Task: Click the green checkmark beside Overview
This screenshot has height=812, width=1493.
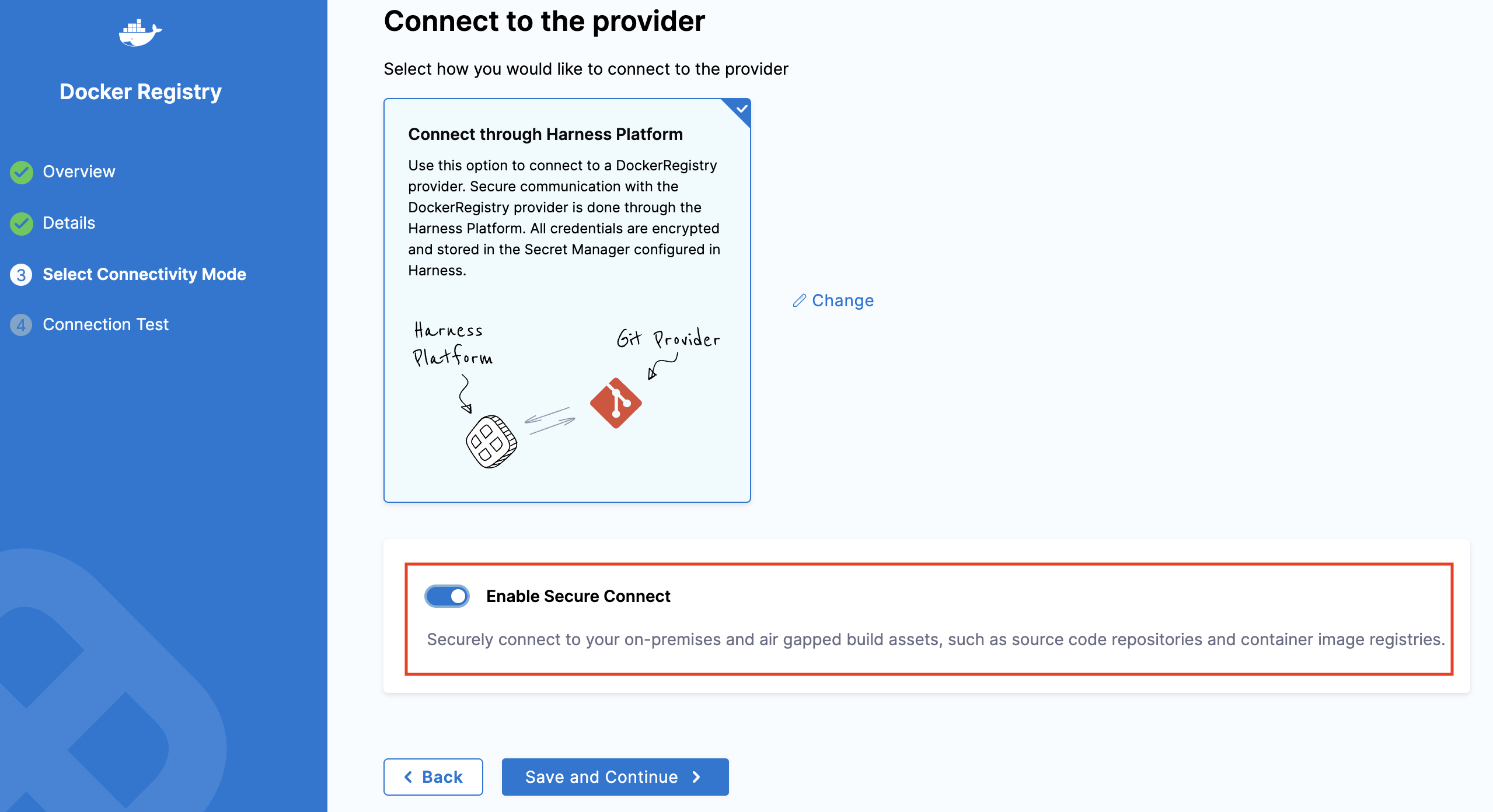Action: click(x=22, y=172)
